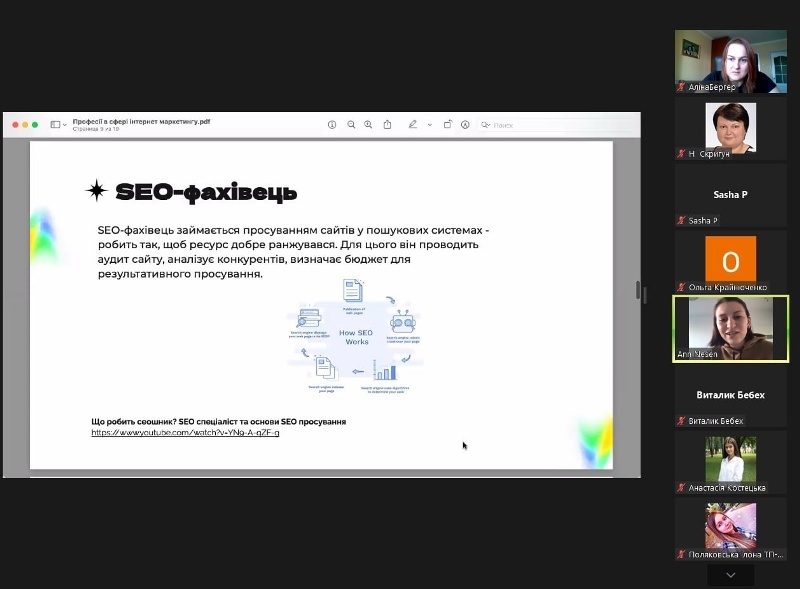Show the markup toolbar

click(465, 125)
